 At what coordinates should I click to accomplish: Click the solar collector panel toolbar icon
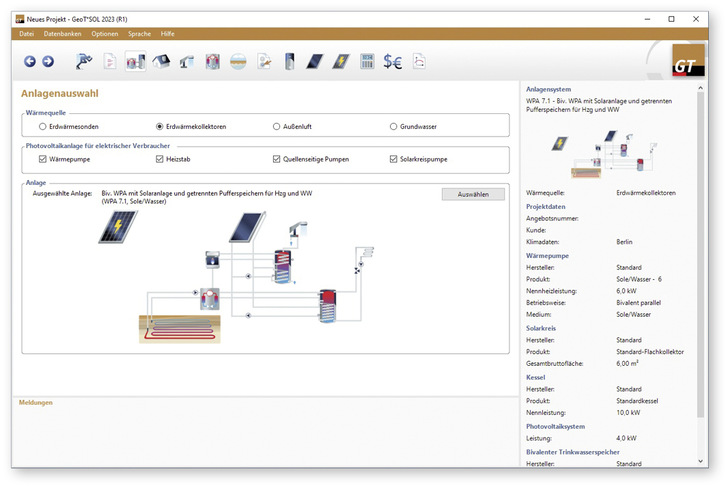click(x=315, y=62)
